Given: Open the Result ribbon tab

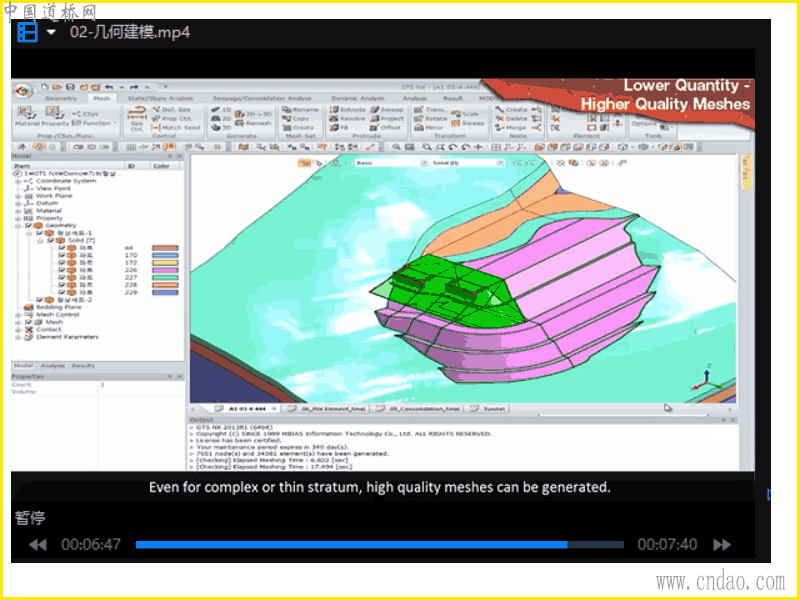Looking at the screenshot, I should 453,98.
